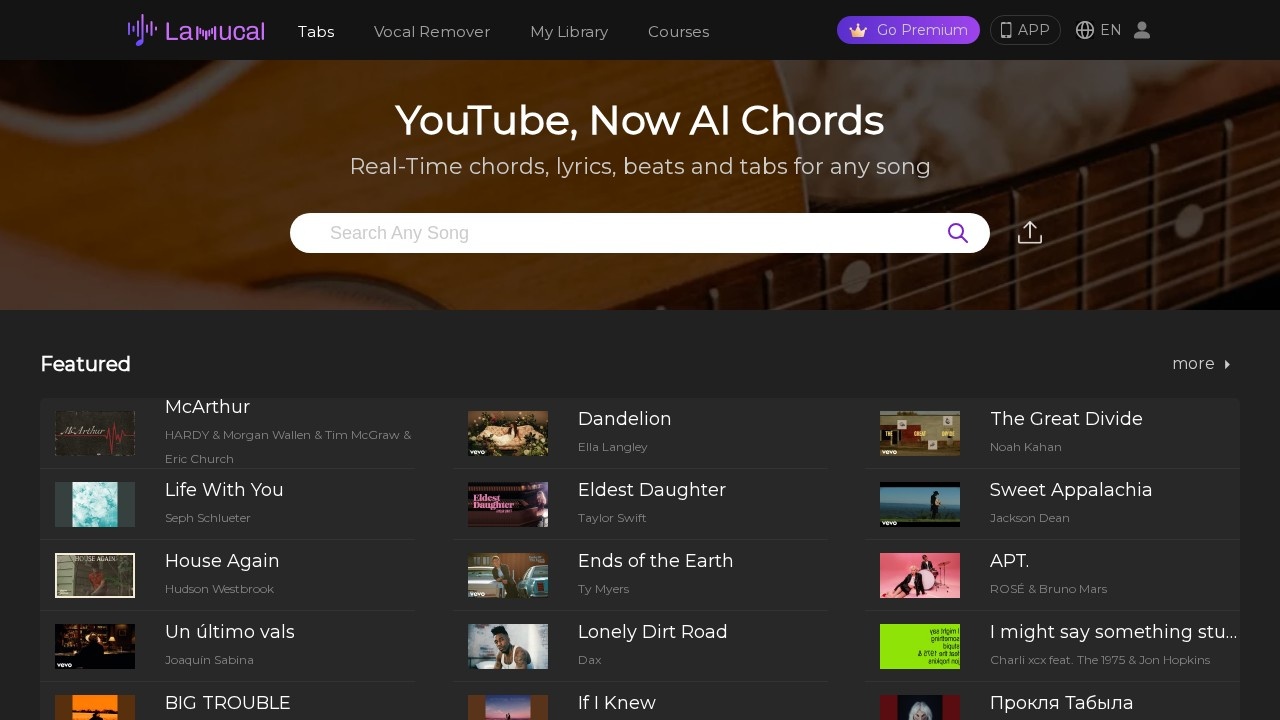Open the EN language selector

pos(1110,30)
